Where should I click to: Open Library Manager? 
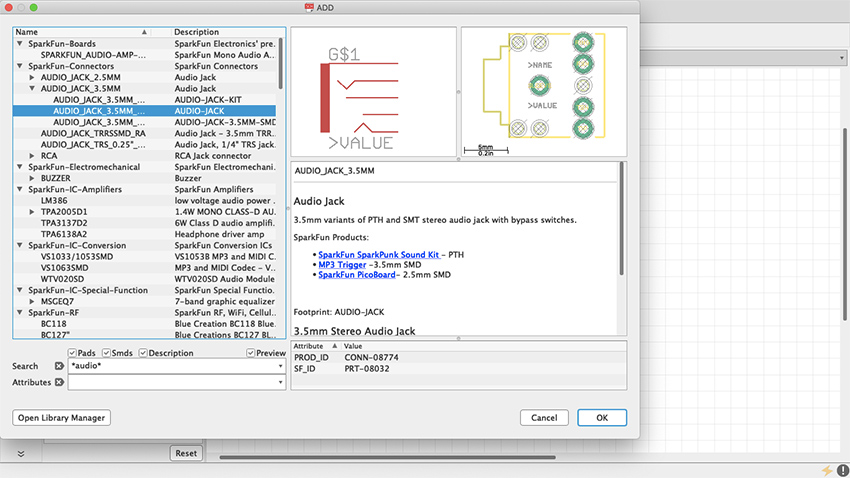click(61, 417)
